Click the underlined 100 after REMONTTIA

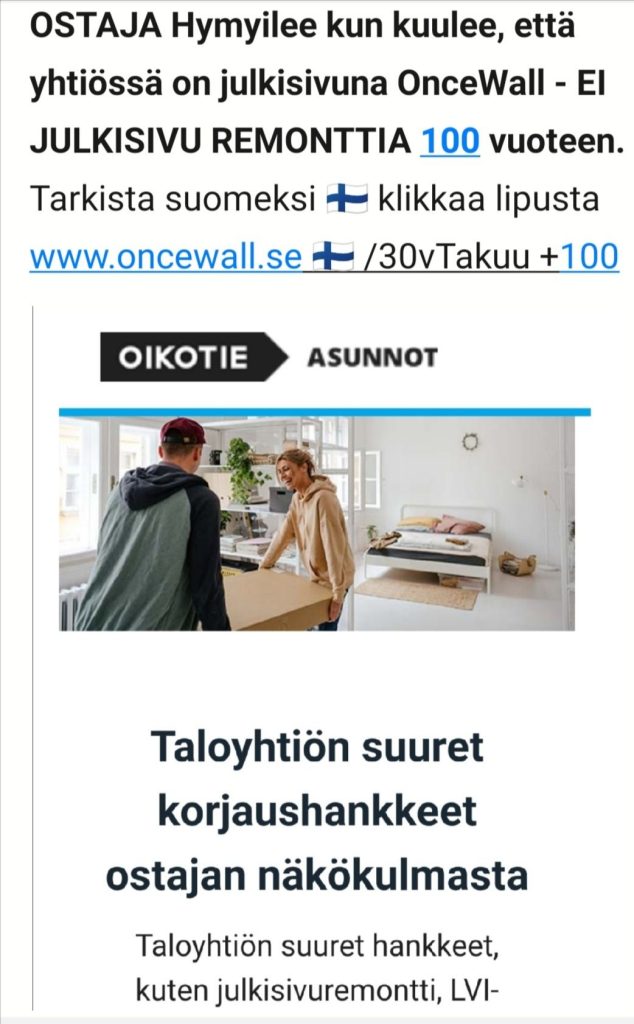(x=451, y=140)
